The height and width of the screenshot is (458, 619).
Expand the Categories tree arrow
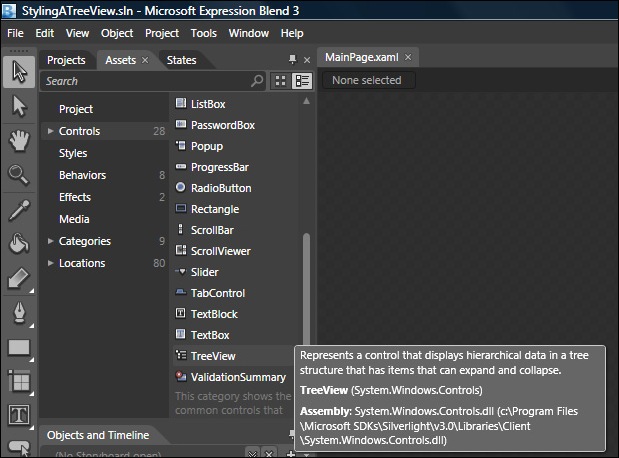pos(50,241)
